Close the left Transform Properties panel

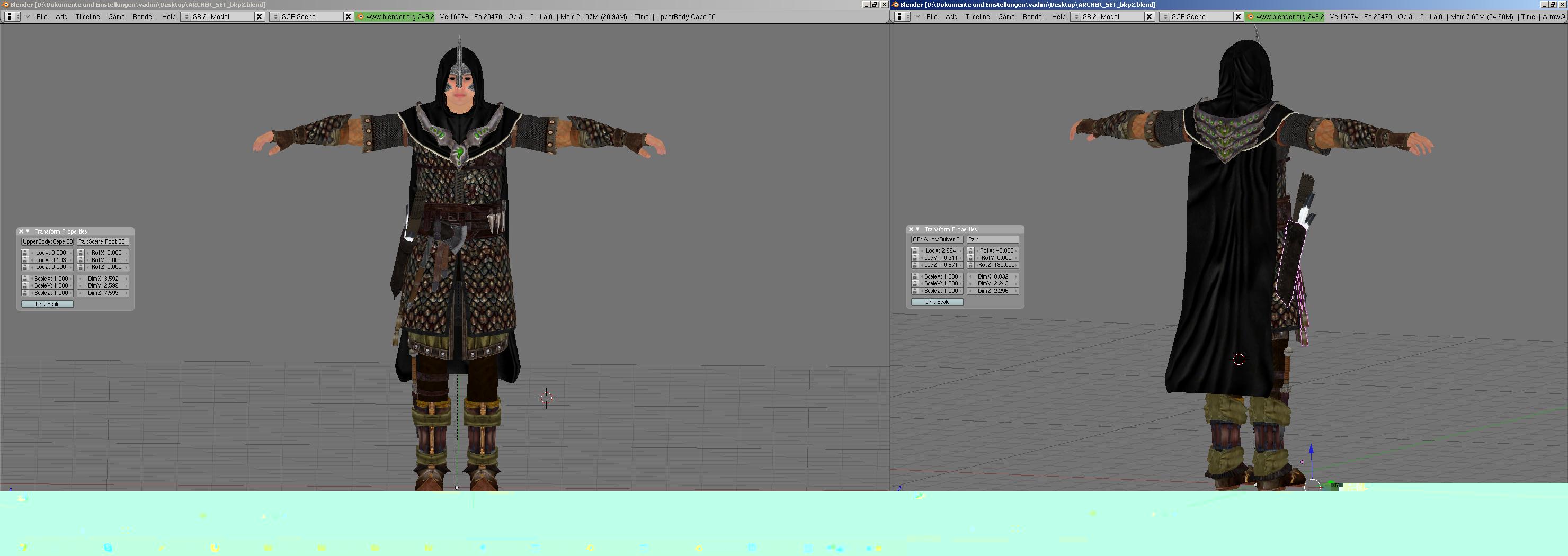point(21,232)
